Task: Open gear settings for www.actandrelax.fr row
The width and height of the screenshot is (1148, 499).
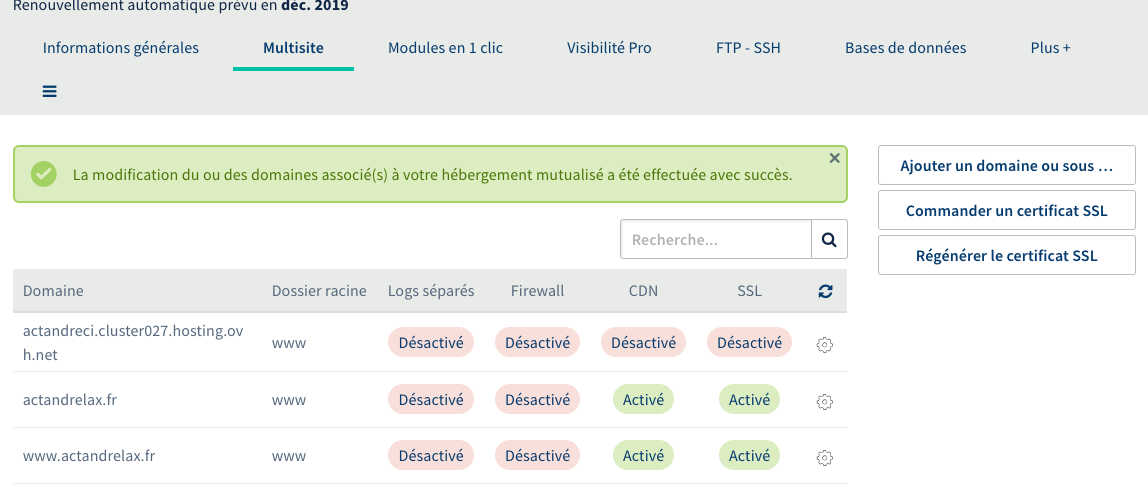Action: 825,457
